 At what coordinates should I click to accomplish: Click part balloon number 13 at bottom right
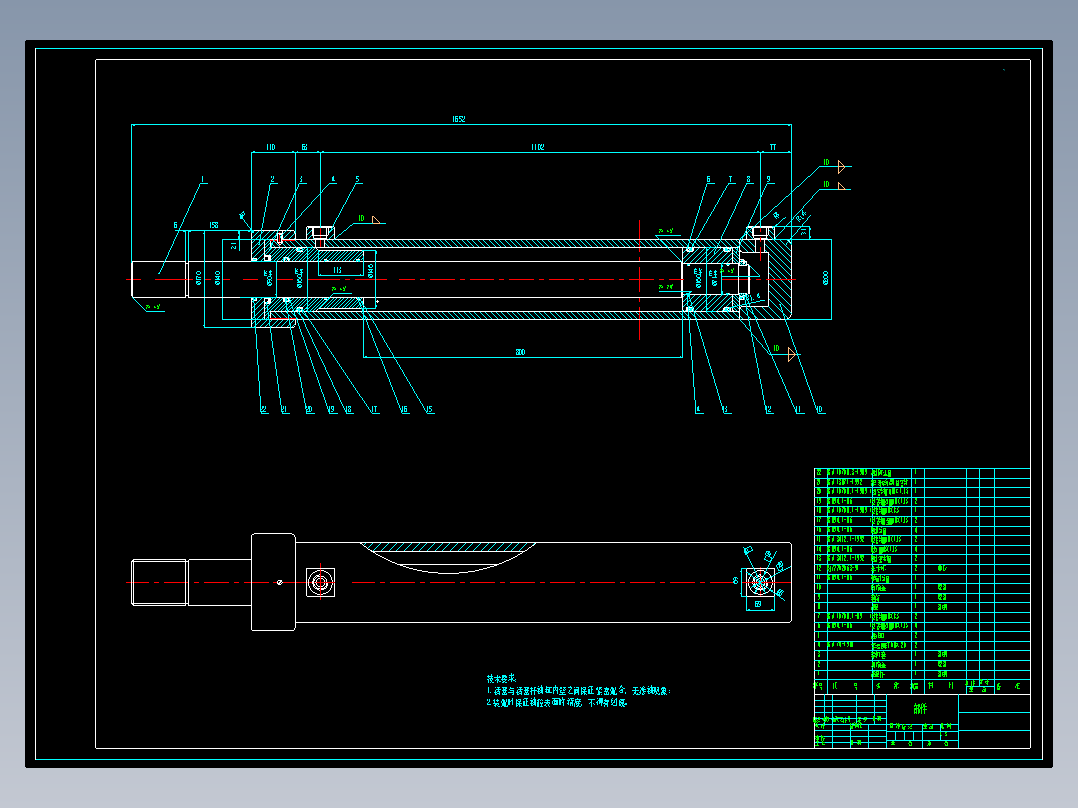coord(725,409)
